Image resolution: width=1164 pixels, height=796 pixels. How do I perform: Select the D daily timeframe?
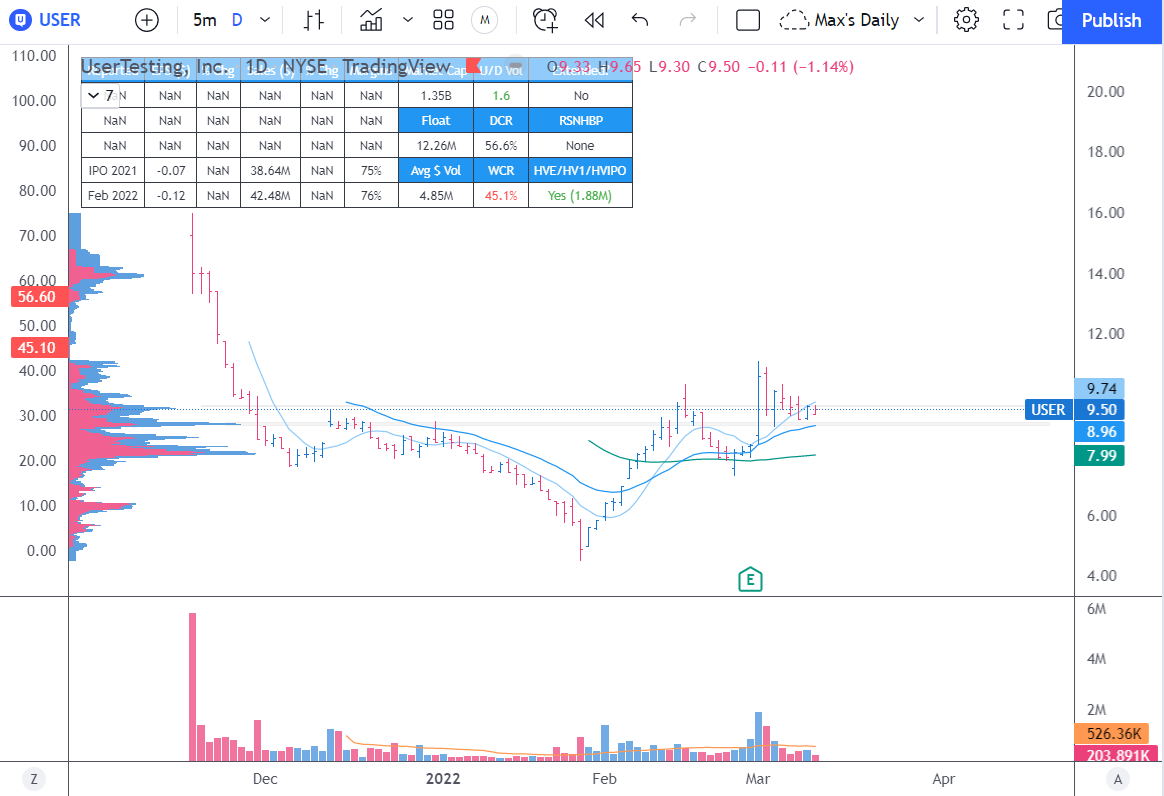coord(237,20)
